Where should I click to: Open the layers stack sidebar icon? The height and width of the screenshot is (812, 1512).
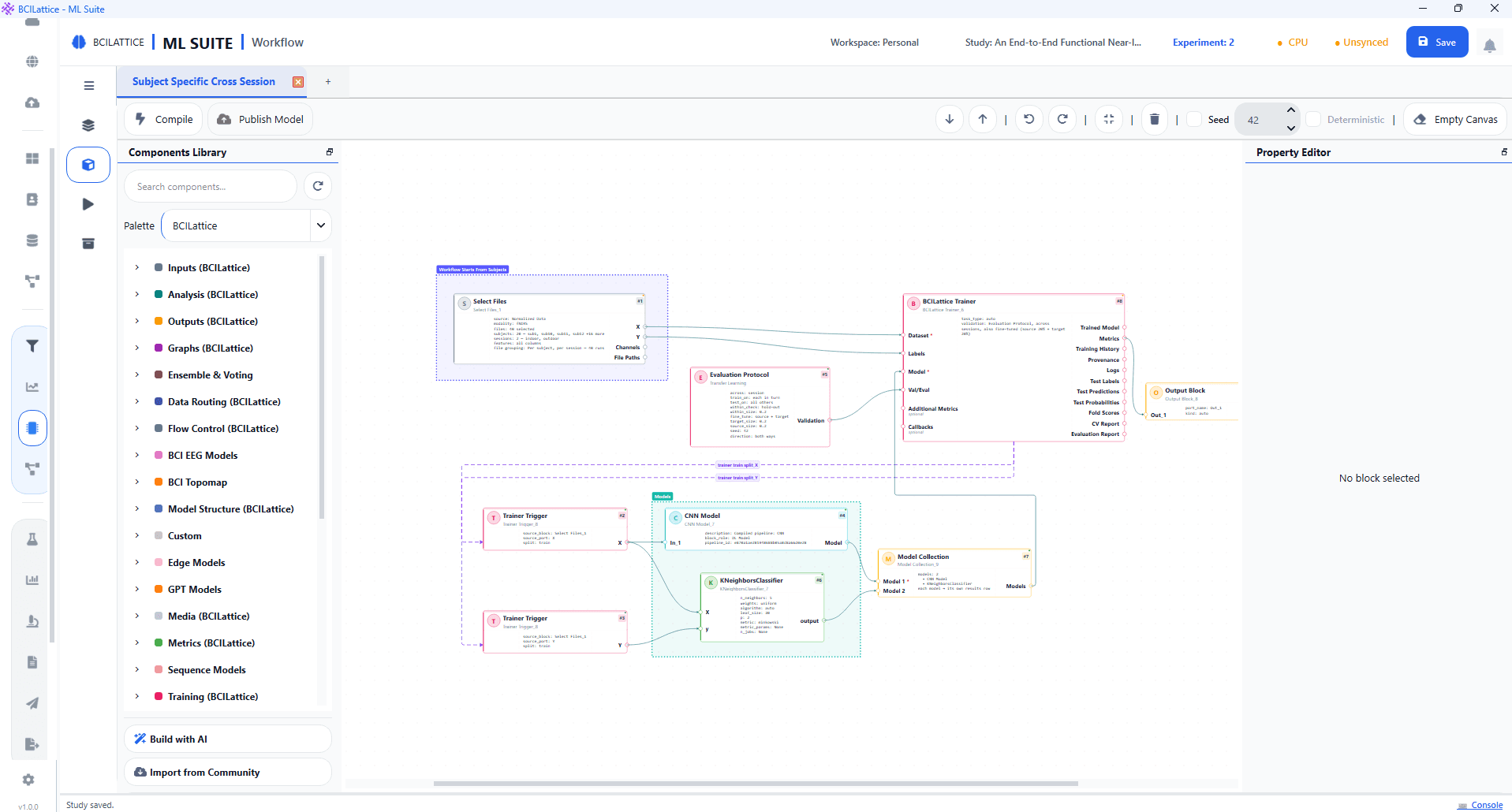point(88,125)
